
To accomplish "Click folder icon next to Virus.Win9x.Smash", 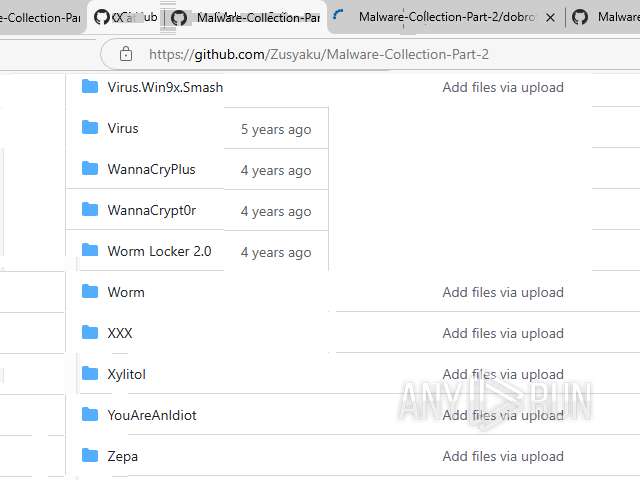I will click(90, 87).
